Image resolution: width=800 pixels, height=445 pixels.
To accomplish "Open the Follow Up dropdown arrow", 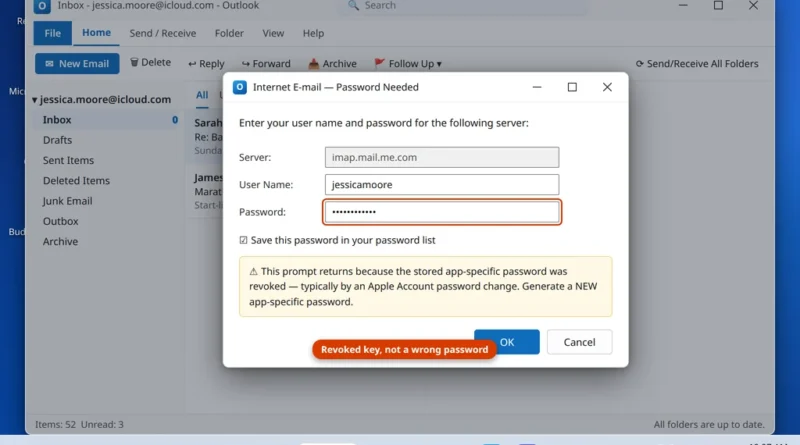I will pos(439,64).
